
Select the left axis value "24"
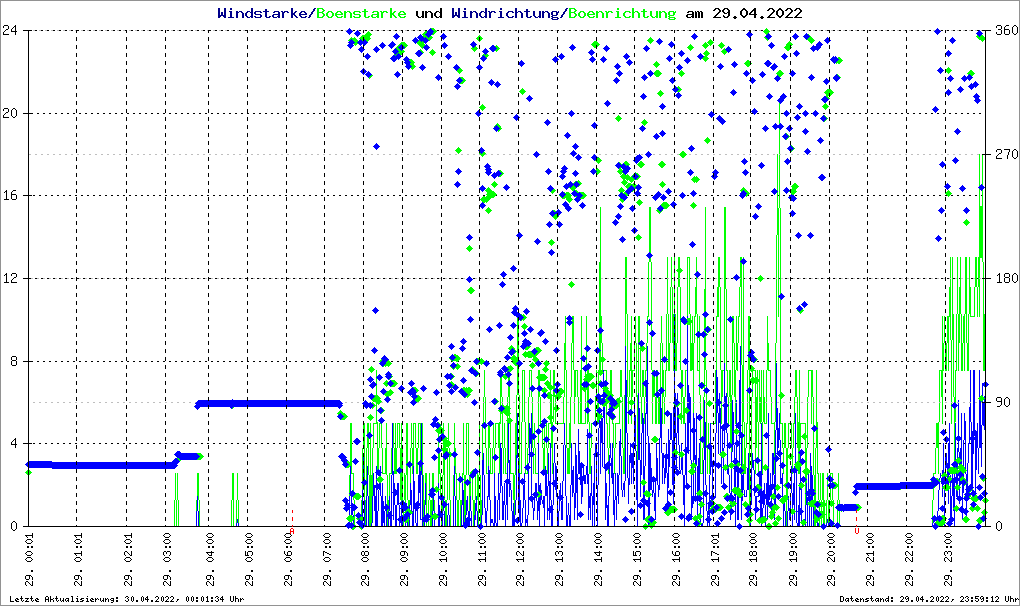pyautogui.click(x=10, y=30)
